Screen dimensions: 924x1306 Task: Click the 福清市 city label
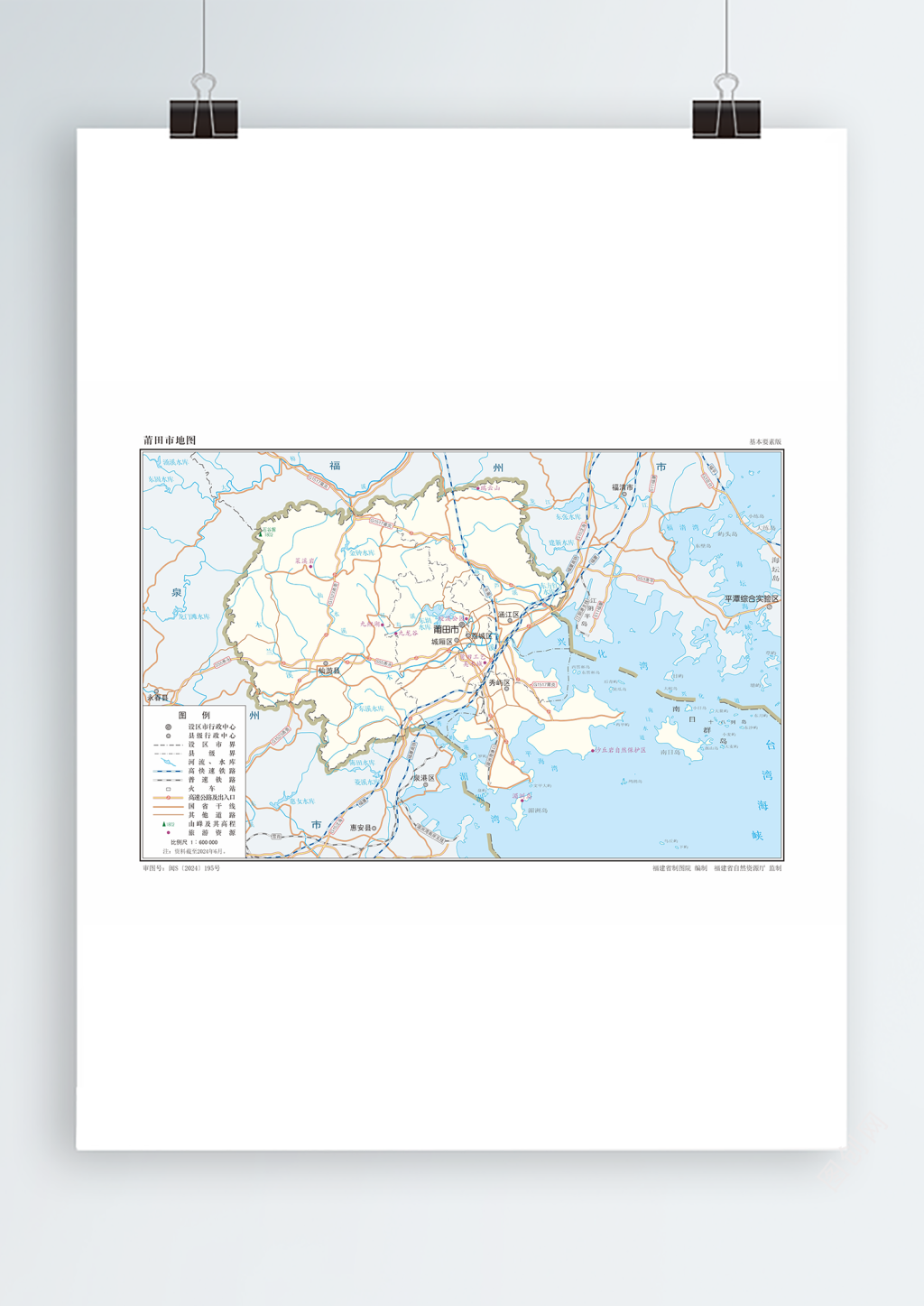pos(623,487)
